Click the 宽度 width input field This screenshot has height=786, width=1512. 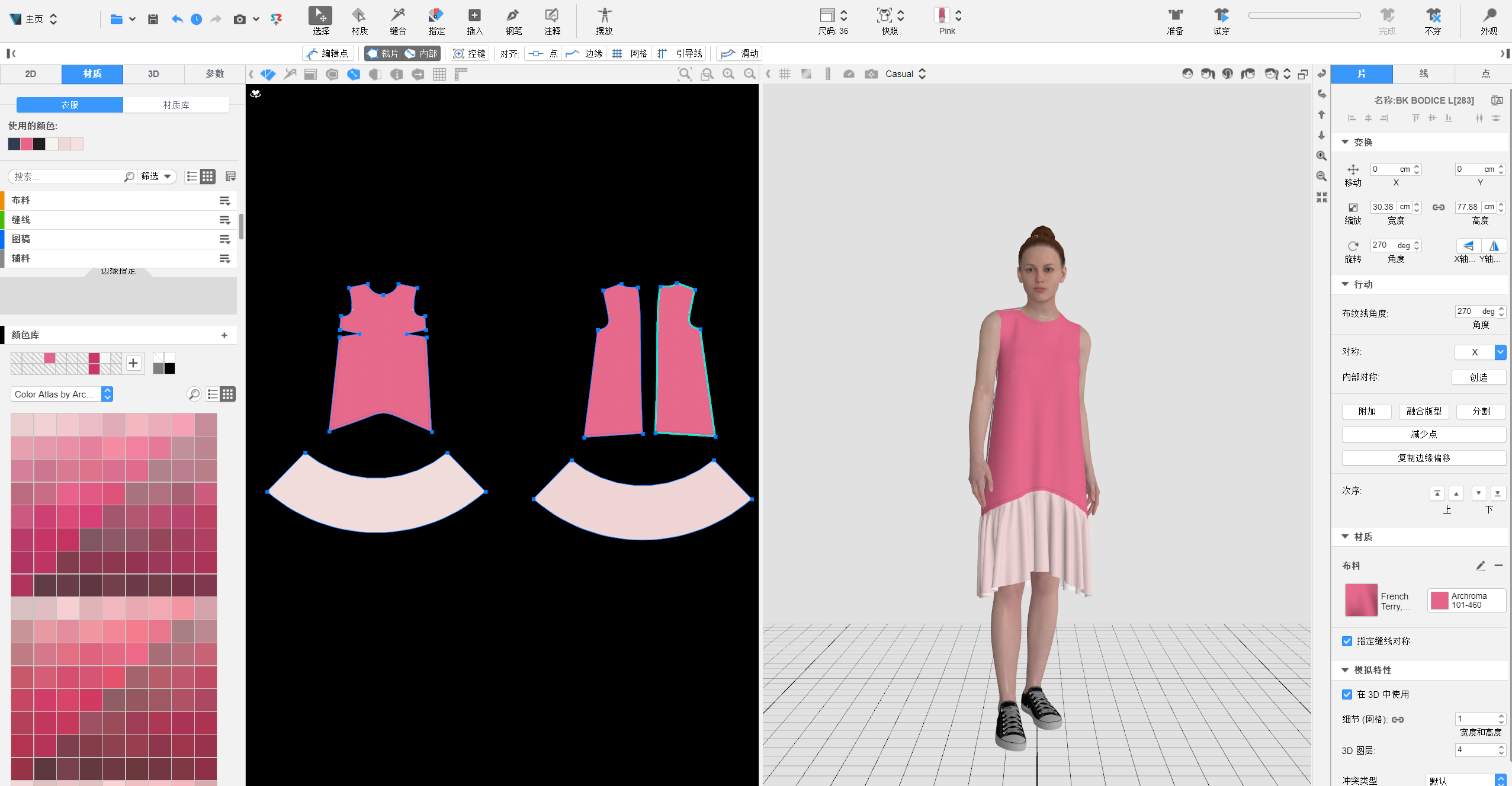[x=1395, y=207]
